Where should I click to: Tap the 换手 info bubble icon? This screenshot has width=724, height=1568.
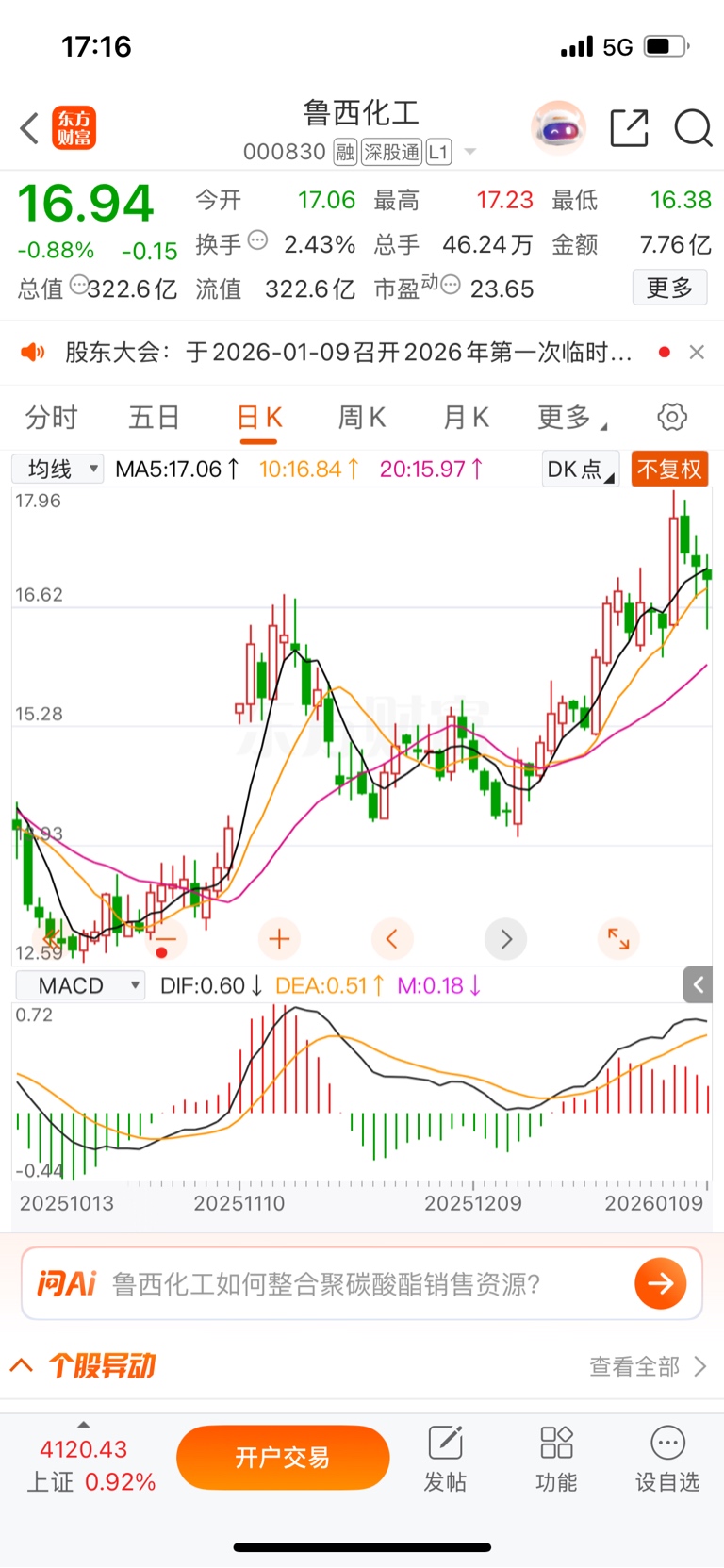pyautogui.click(x=257, y=240)
